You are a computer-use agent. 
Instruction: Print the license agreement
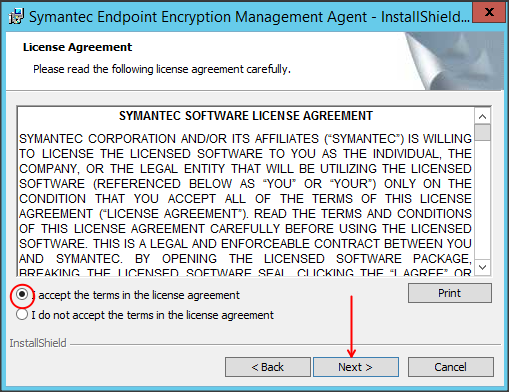[450, 293]
